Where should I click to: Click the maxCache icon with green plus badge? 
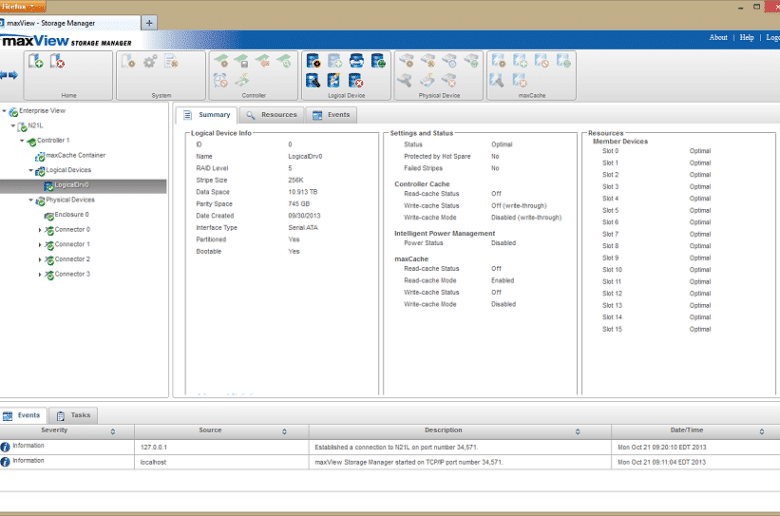tap(520, 61)
